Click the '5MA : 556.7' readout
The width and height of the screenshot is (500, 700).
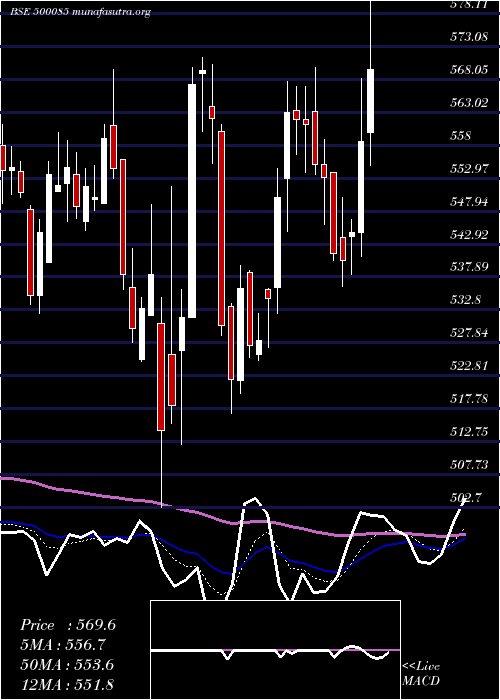tap(64, 645)
